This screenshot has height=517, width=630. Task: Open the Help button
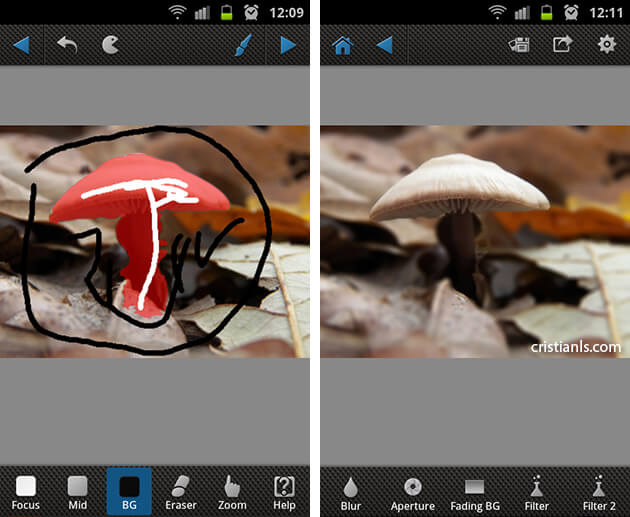(284, 491)
